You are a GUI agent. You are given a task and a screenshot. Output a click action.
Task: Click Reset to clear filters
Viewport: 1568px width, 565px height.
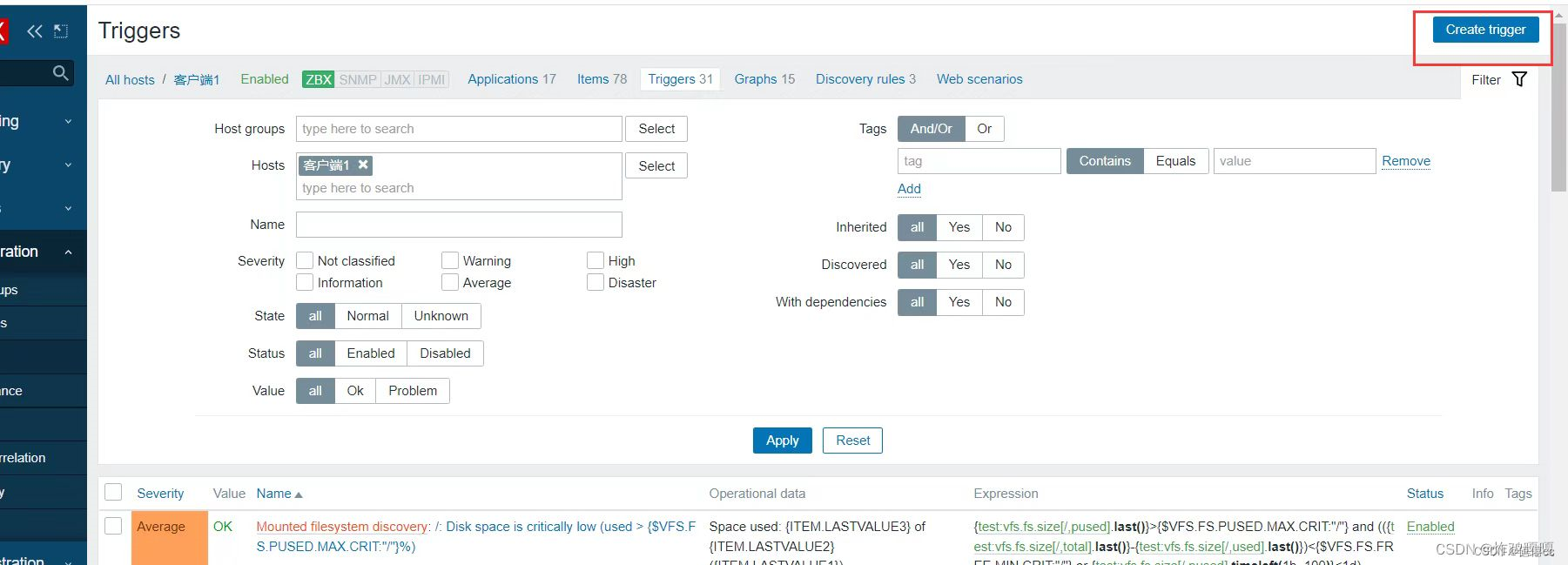853,441
